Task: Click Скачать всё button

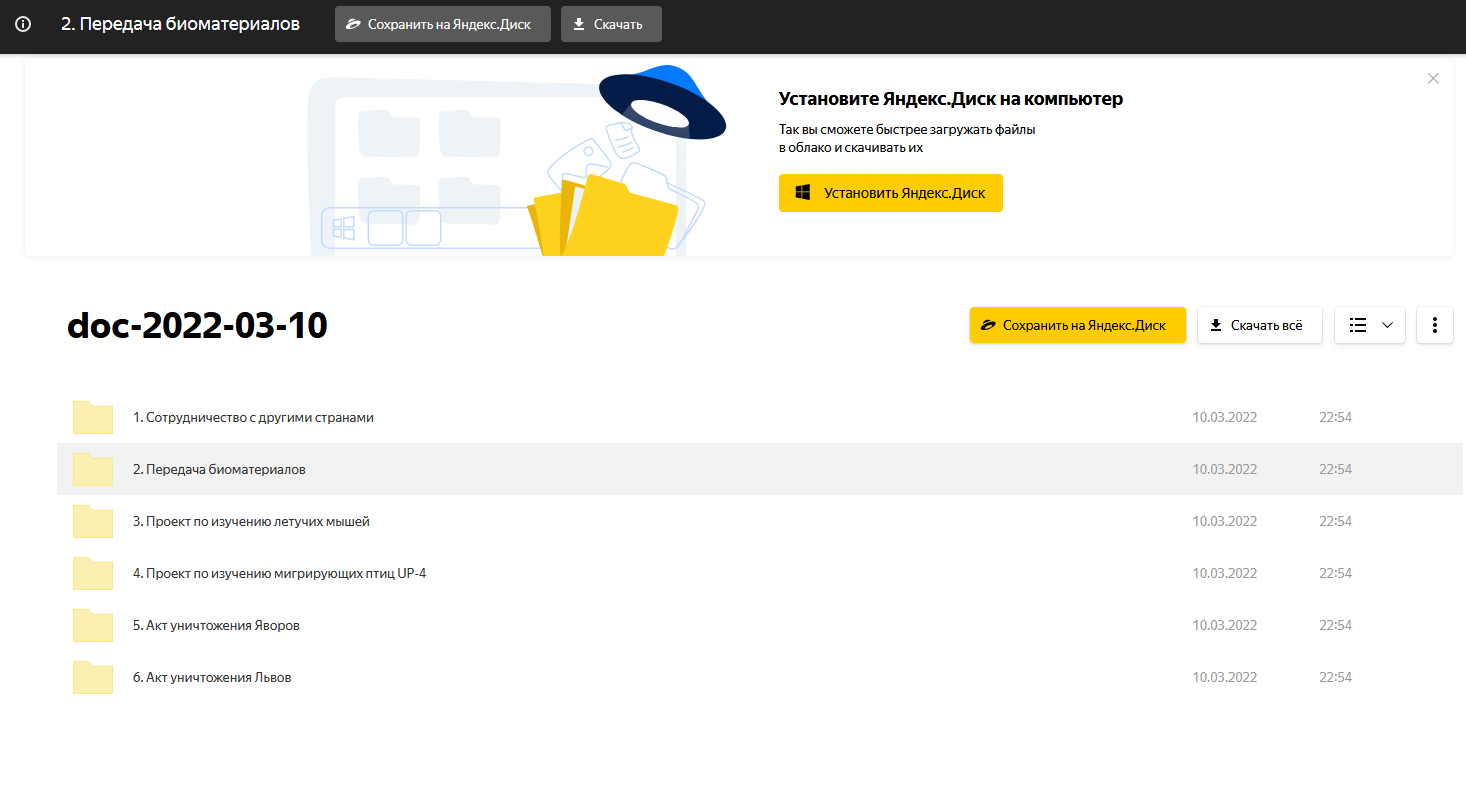Action: (x=1260, y=325)
